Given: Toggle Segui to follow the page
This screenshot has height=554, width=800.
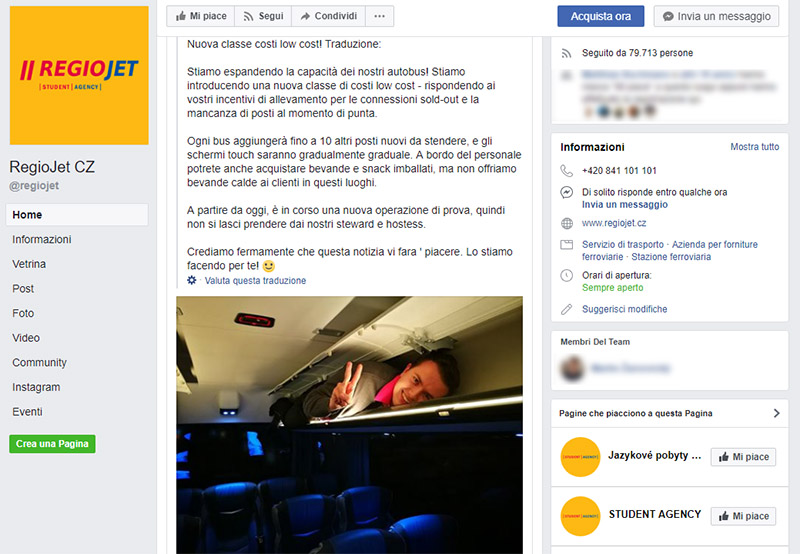Looking at the screenshot, I should (x=263, y=16).
